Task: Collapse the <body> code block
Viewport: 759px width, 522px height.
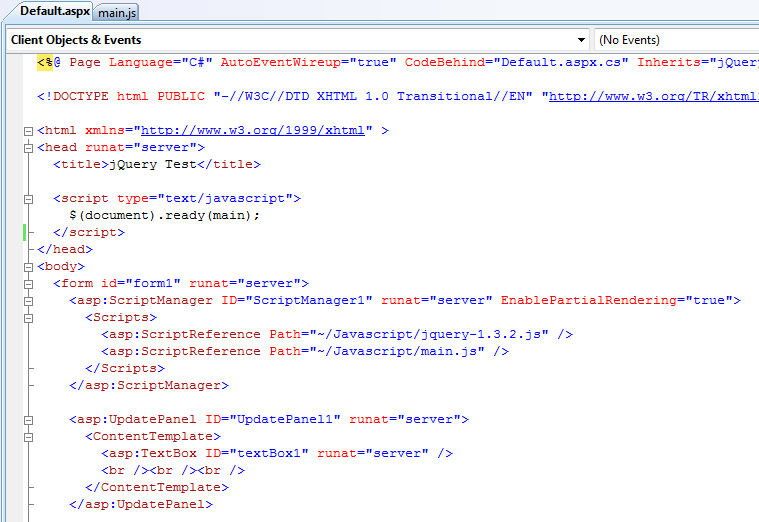Action: [29, 267]
